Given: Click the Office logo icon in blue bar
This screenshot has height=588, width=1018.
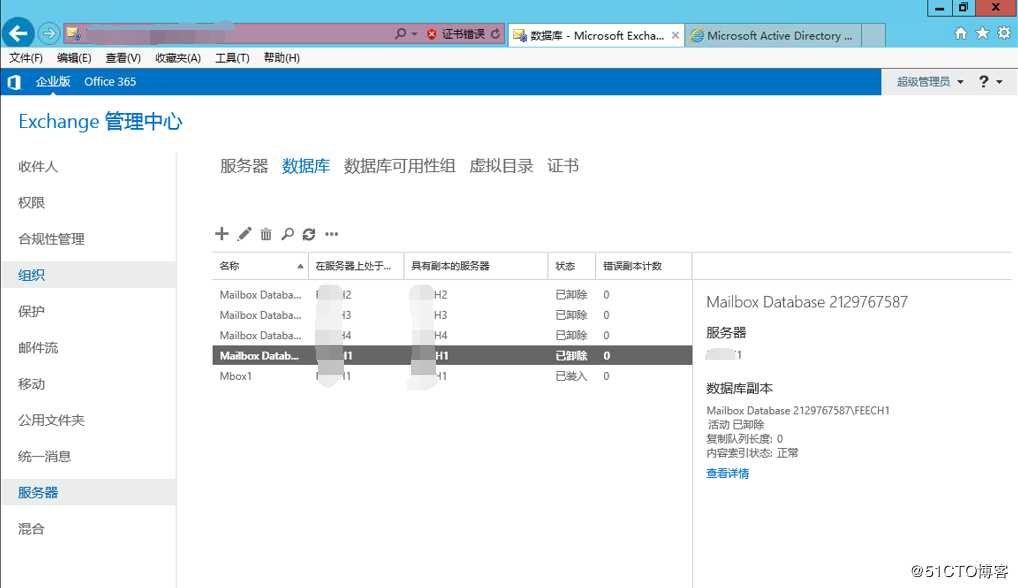Looking at the screenshot, I should pos(14,82).
